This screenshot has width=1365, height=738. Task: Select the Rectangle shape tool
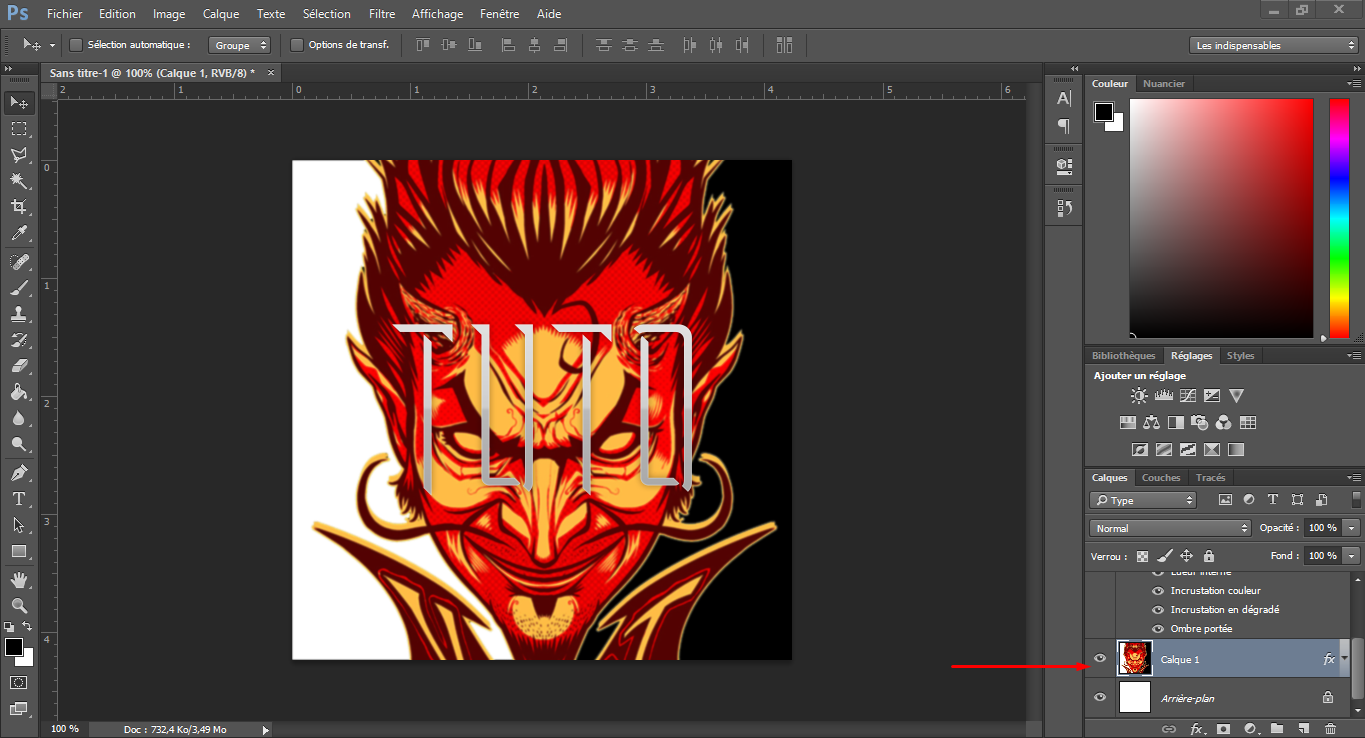pyautogui.click(x=19, y=551)
